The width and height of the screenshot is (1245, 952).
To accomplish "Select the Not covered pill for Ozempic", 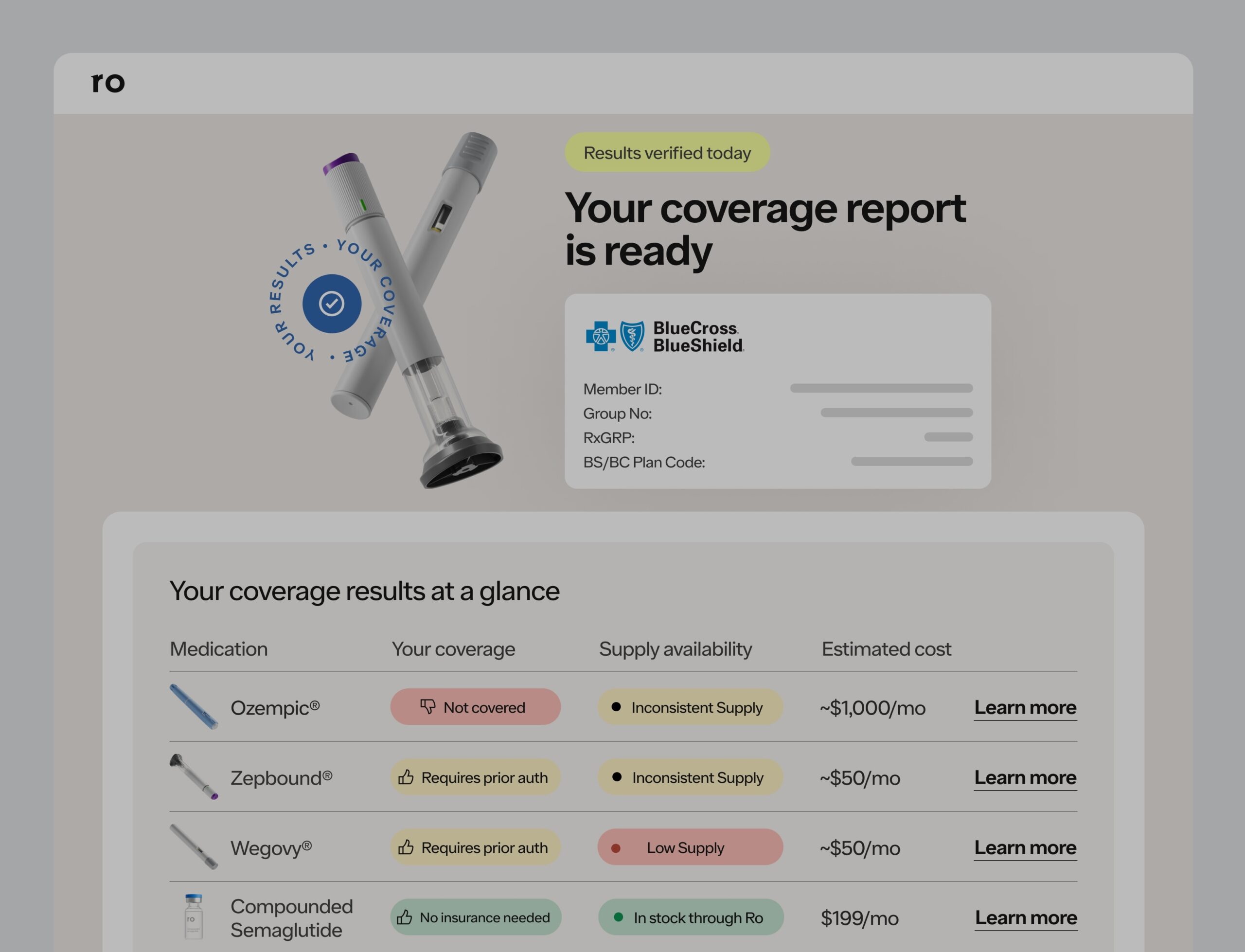I will pyautogui.click(x=475, y=707).
